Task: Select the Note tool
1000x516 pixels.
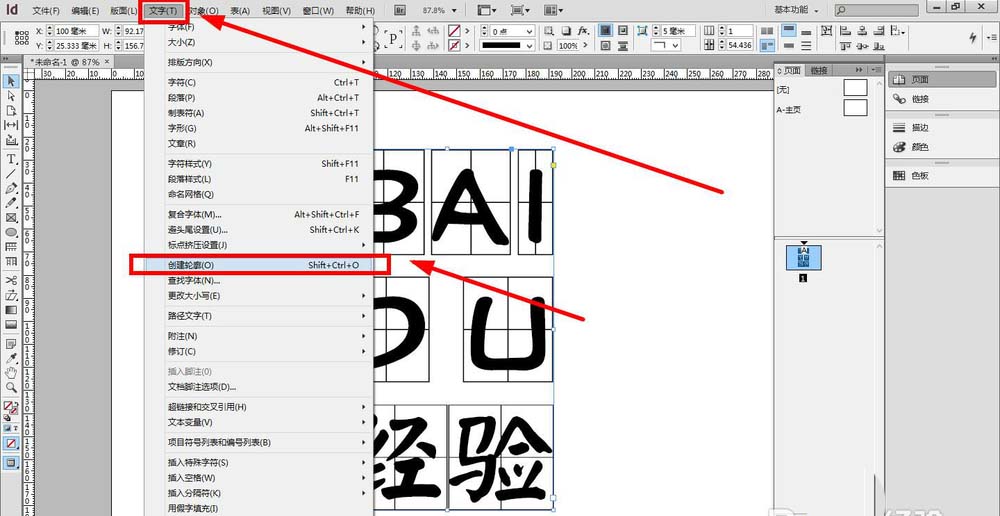Action: pyautogui.click(x=11, y=344)
